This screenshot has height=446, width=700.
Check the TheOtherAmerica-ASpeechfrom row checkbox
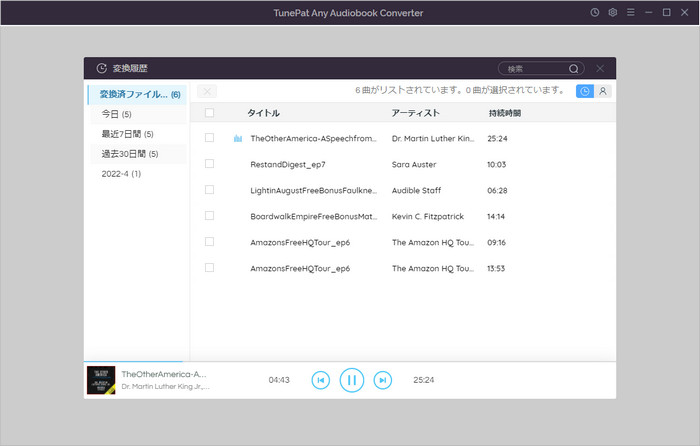(209, 138)
